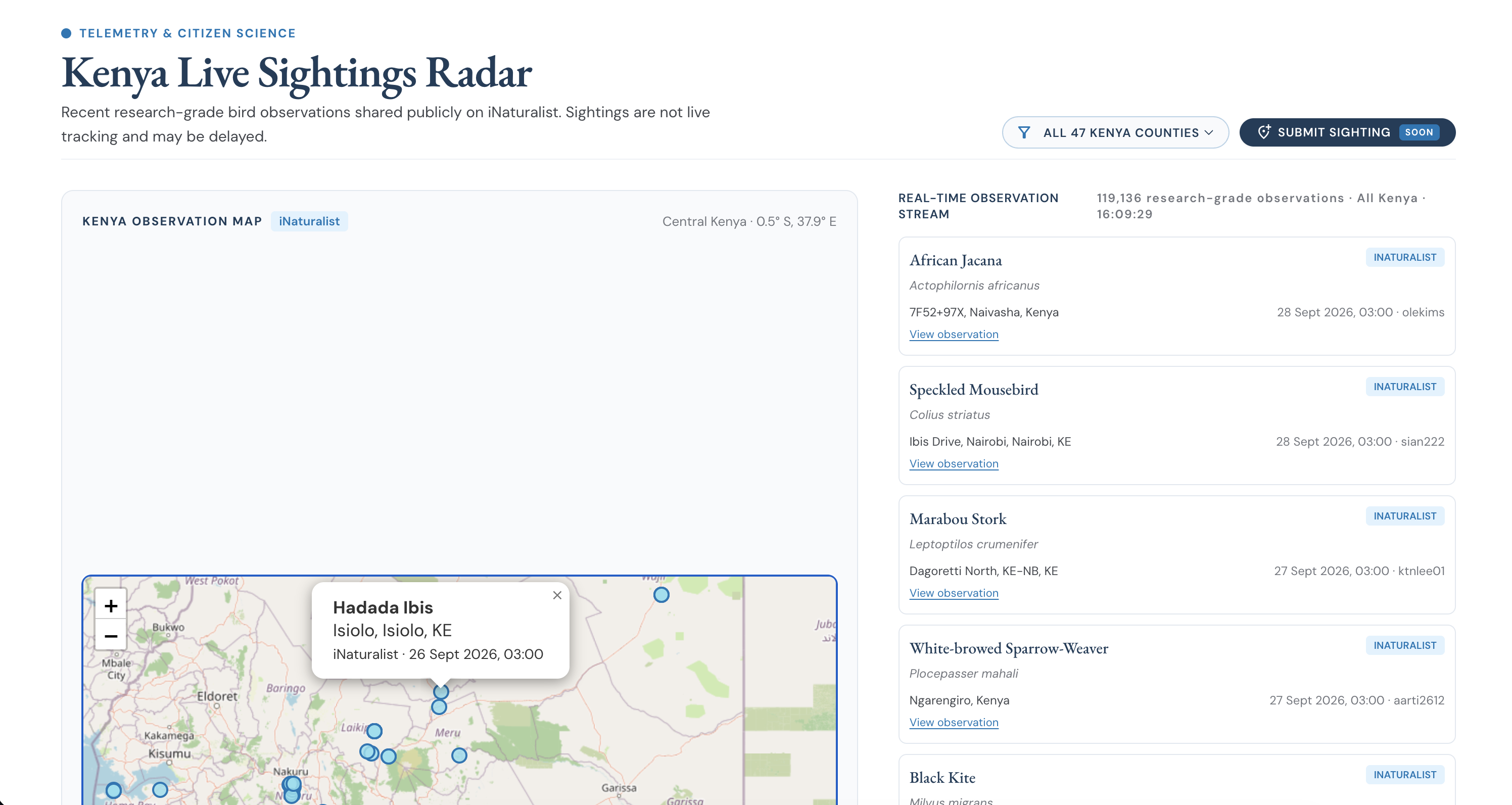Click 'Dagoretti North, KE-NB, KE' location
The width and height of the screenshot is (1512, 805).
pyautogui.click(x=984, y=571)
